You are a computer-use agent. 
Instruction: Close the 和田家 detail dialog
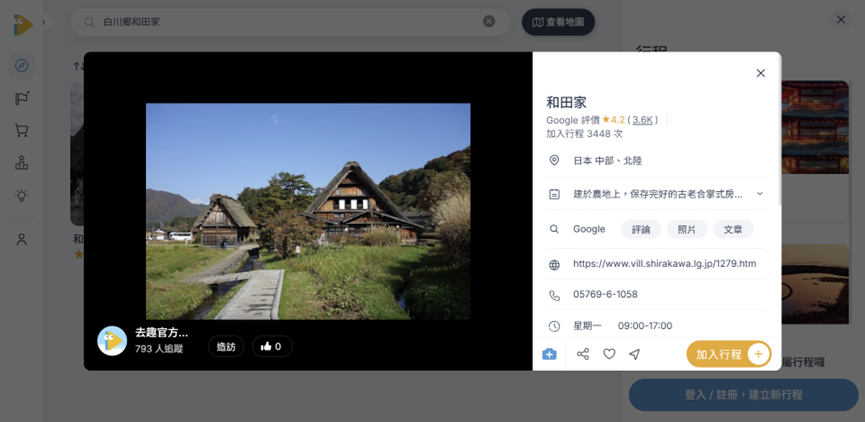click(x=761, y=73)
